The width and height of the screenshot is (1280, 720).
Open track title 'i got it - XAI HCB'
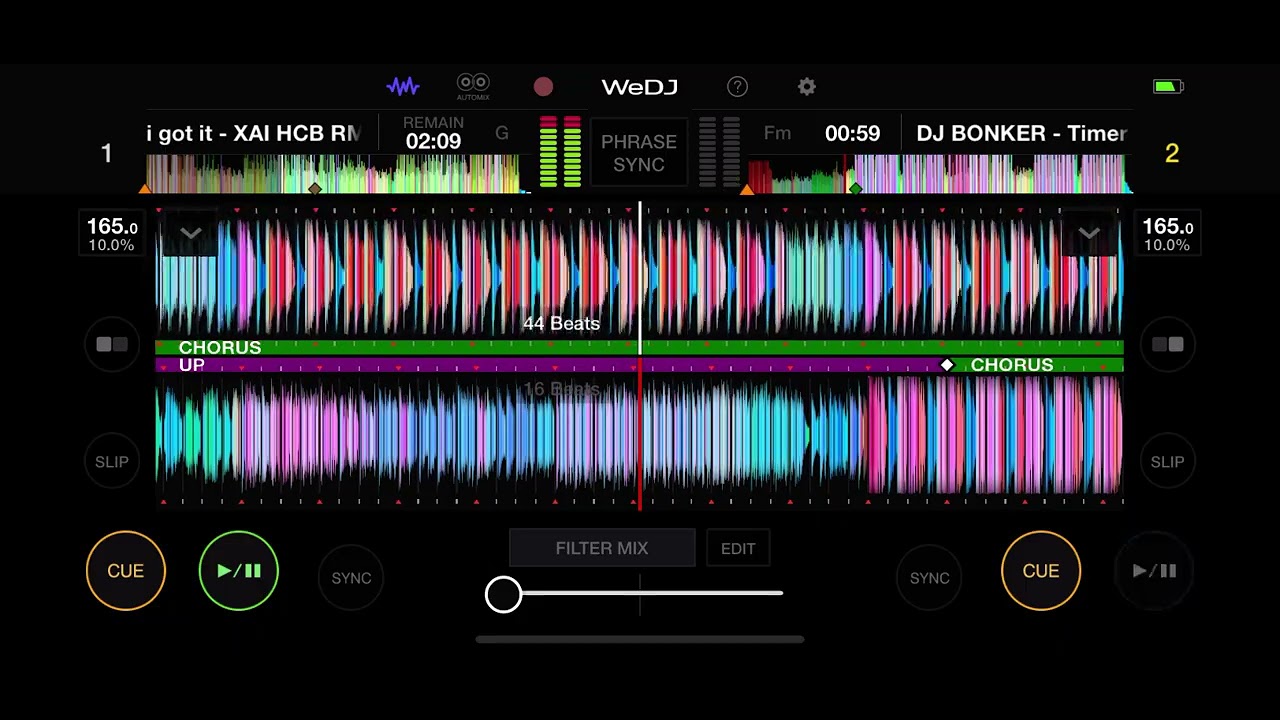tap(254, 133)
